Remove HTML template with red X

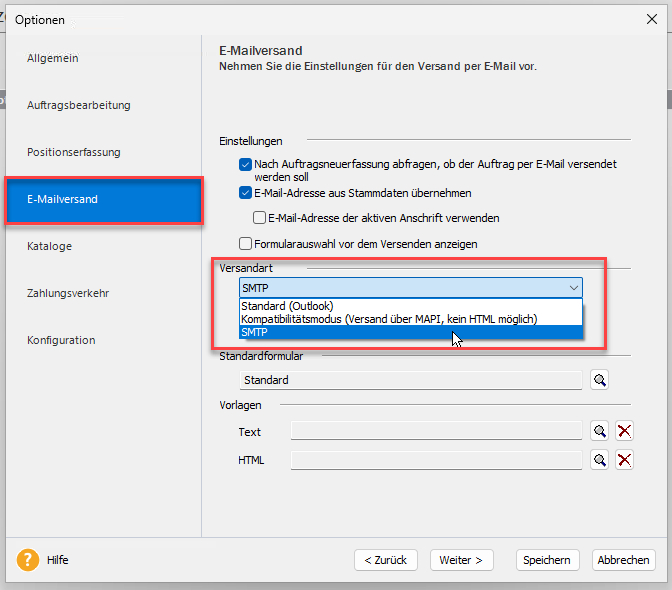click(x=624, y=460)
